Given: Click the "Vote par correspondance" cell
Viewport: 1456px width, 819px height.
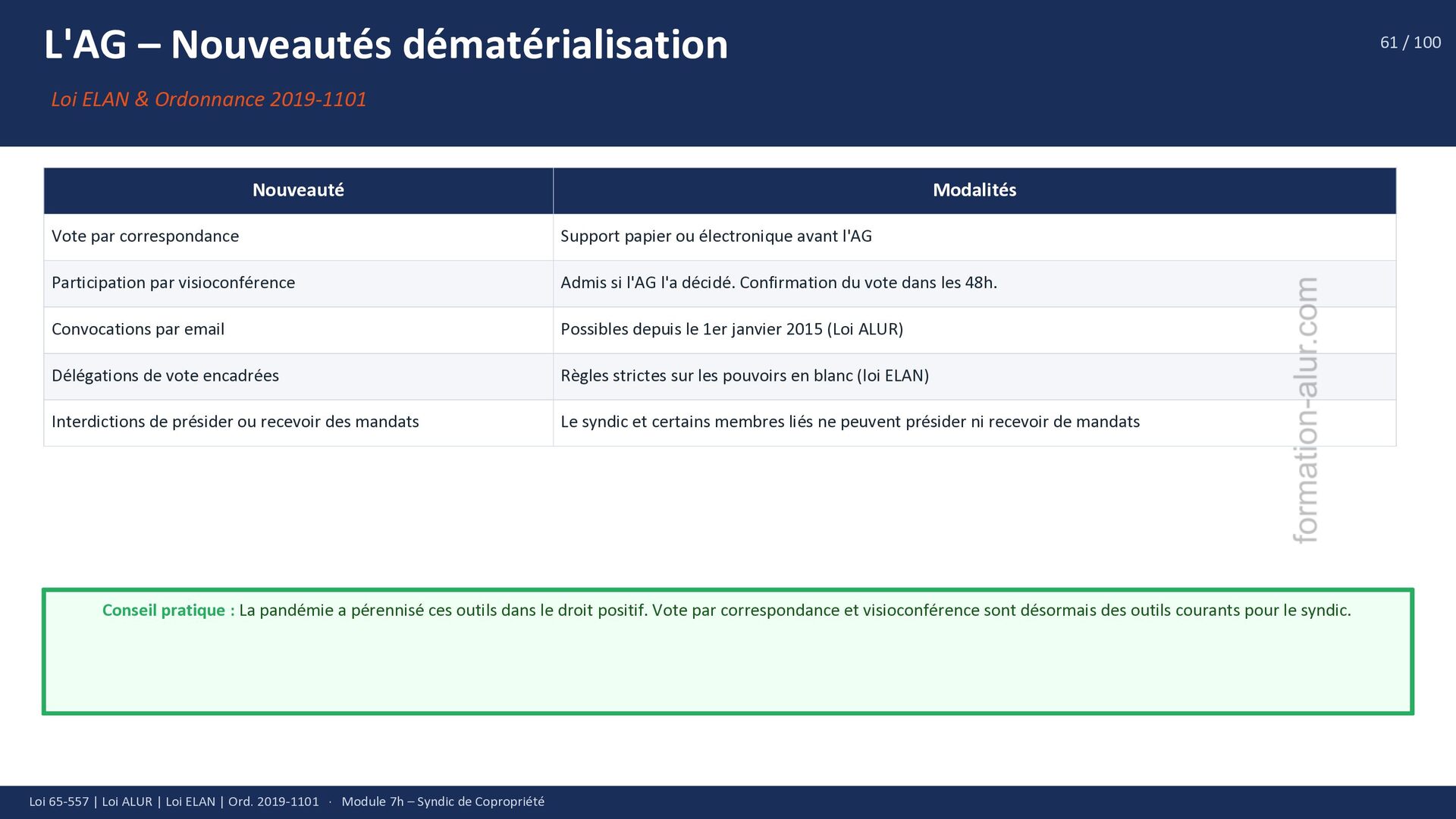Looking at the screenshot, I should click(x=145, y=237).
